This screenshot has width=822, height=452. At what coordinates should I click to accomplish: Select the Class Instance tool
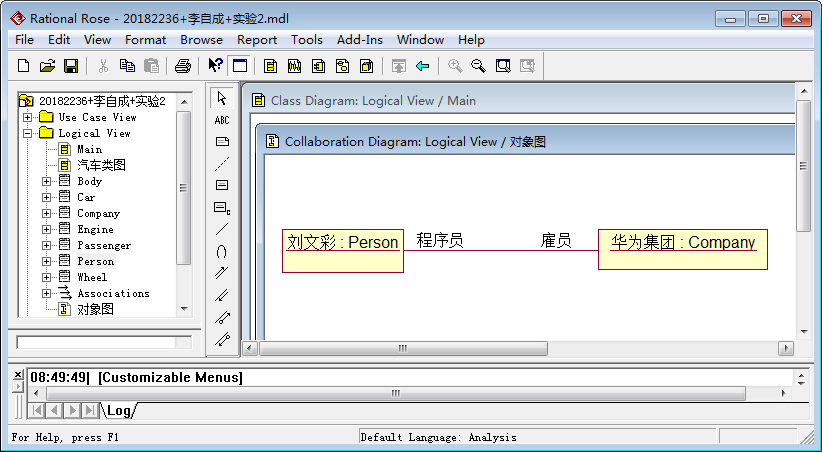pos(222,208)
